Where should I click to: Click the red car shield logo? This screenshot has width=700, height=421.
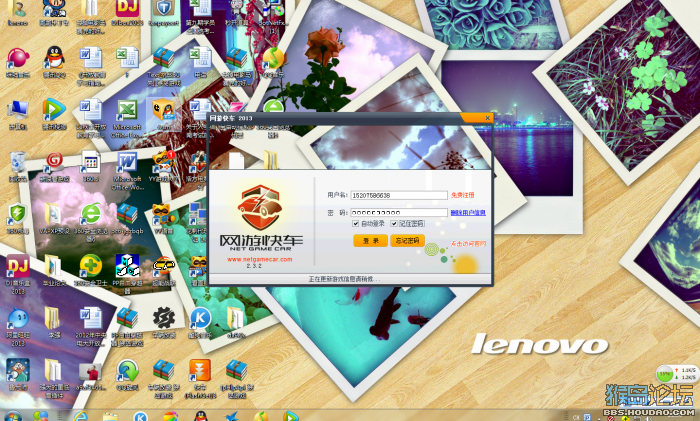click(260, 207)
